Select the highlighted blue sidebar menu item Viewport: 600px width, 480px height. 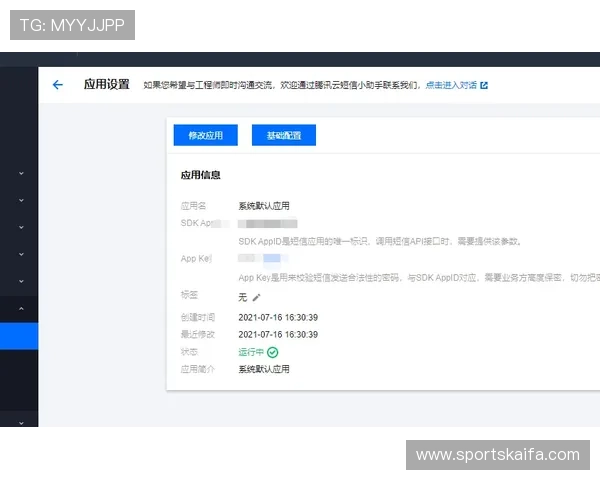coord(19,336)
